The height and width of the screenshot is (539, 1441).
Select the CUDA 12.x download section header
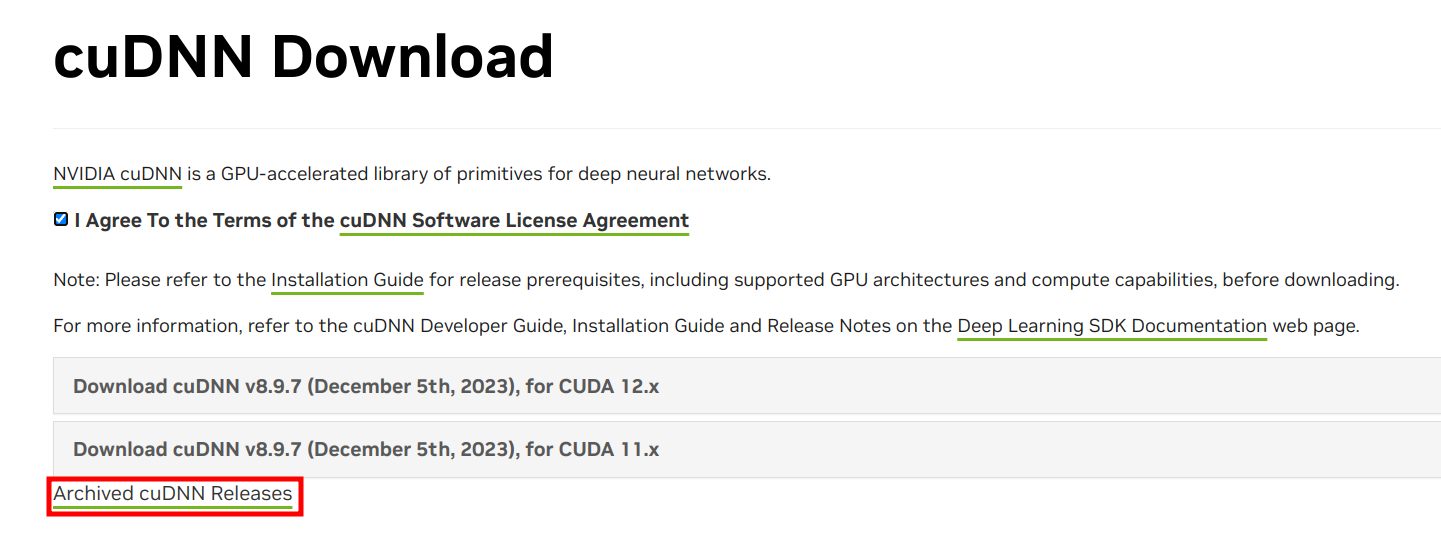(x=747, y=386)
